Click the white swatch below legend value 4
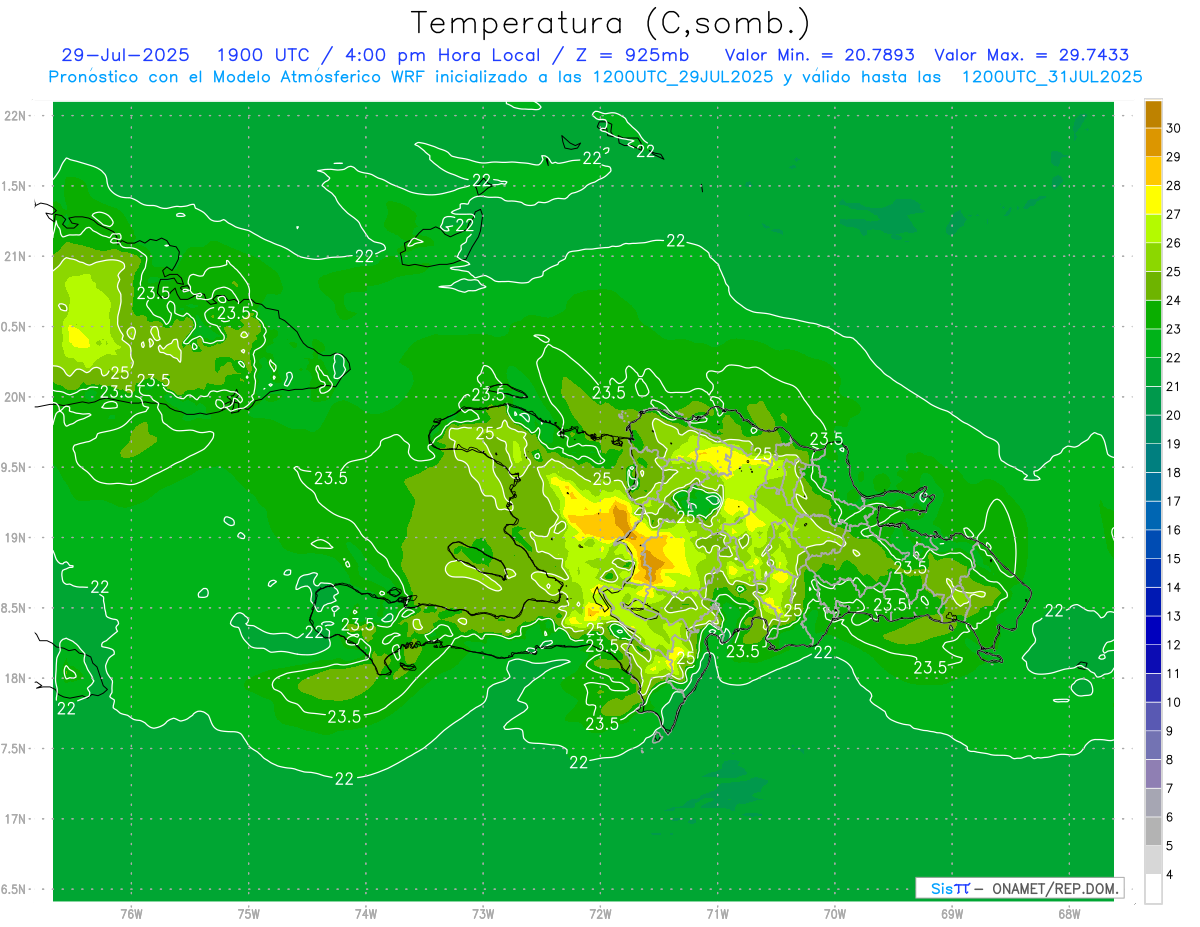This screenshot has width=1200, height=927. [x=1153, y=889]
